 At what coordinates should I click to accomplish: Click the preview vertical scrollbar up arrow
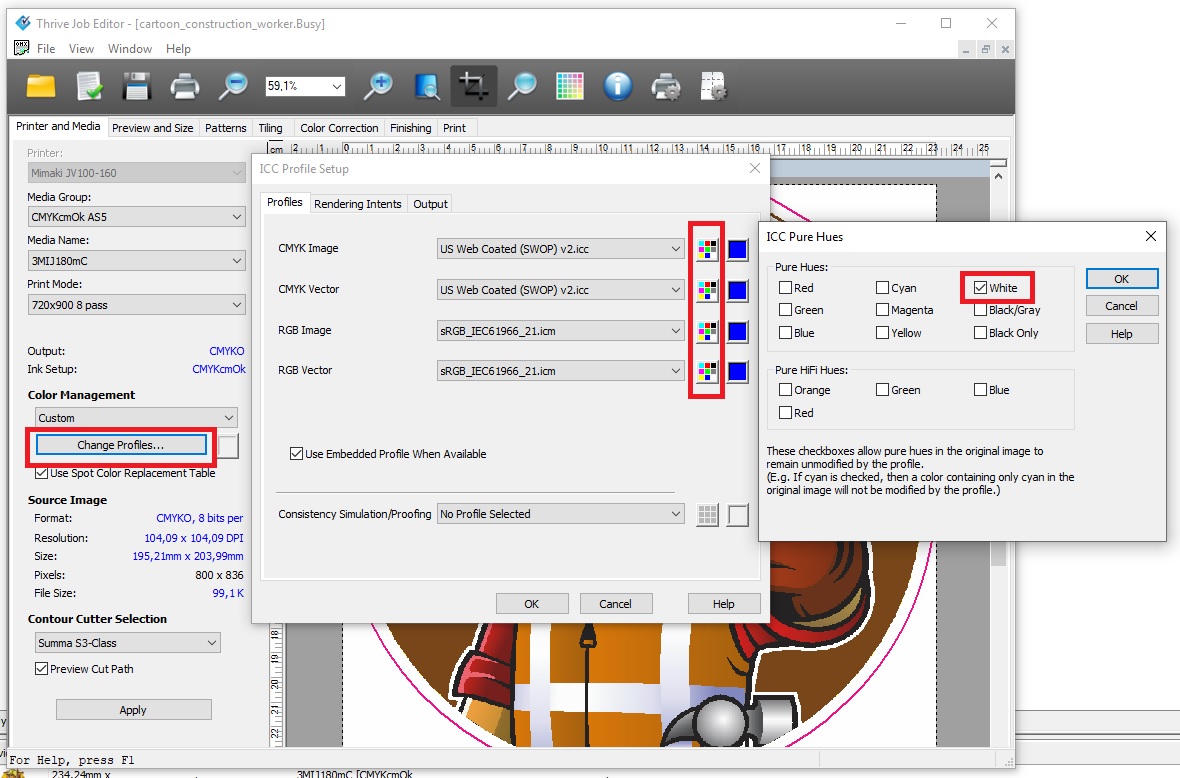[998, 176]
